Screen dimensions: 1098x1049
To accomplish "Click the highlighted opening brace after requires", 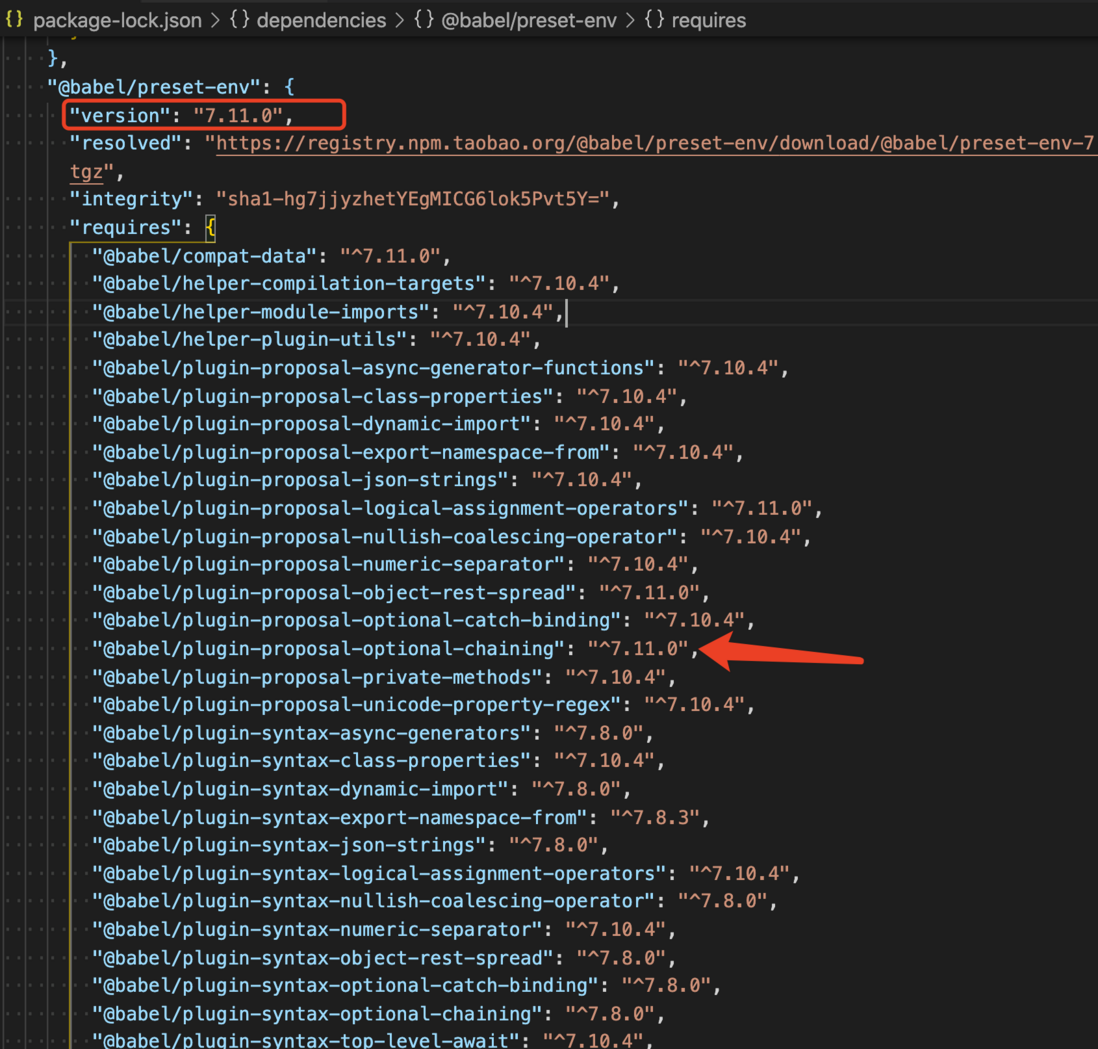I will coord(210,228).
